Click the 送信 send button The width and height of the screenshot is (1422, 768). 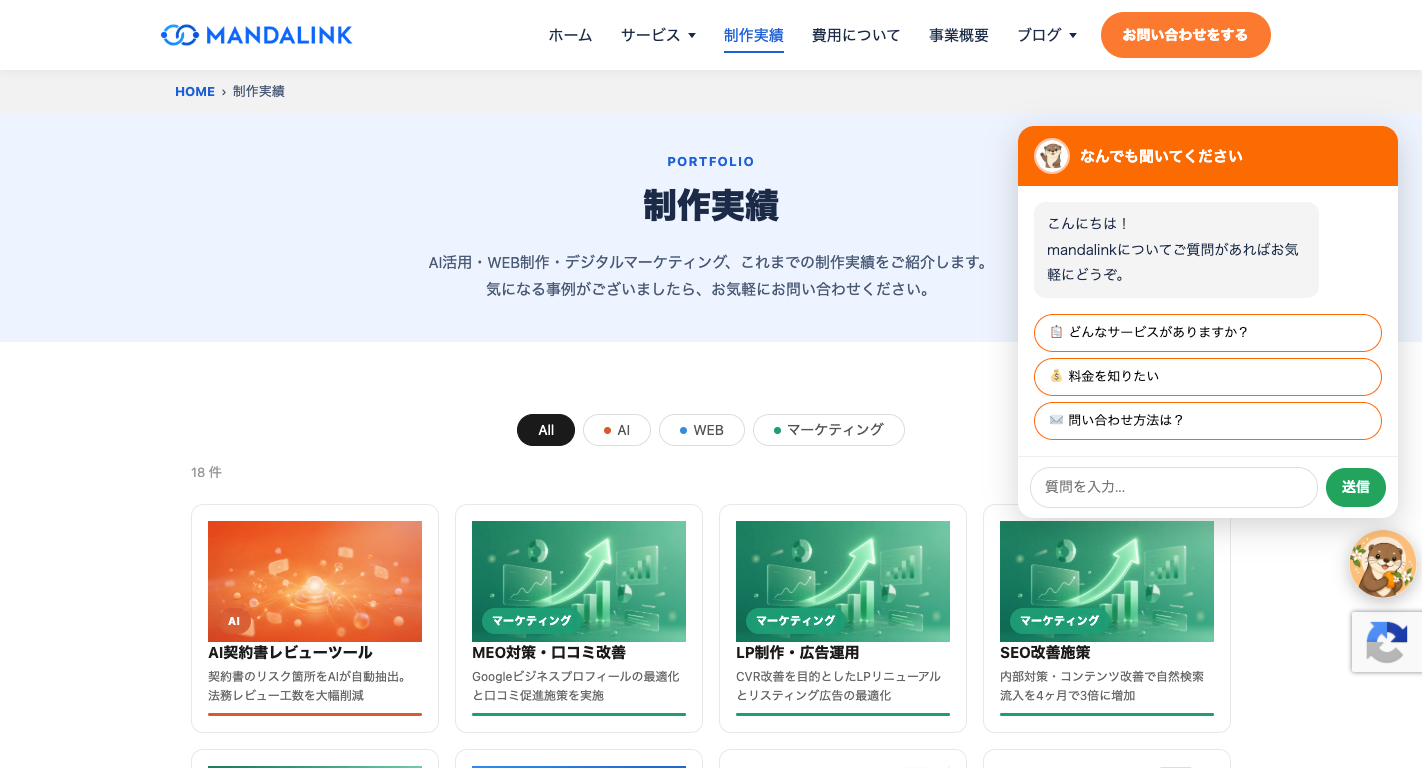1356,487
